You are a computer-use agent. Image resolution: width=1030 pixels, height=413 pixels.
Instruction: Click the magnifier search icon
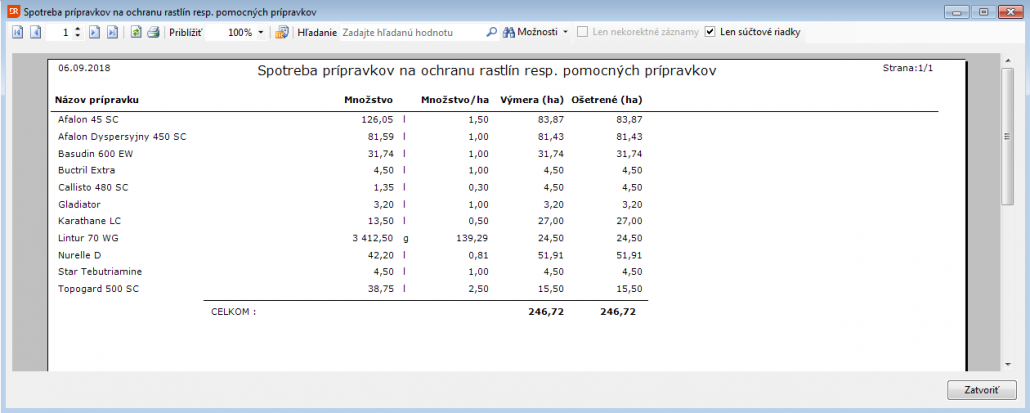[491, 32]
